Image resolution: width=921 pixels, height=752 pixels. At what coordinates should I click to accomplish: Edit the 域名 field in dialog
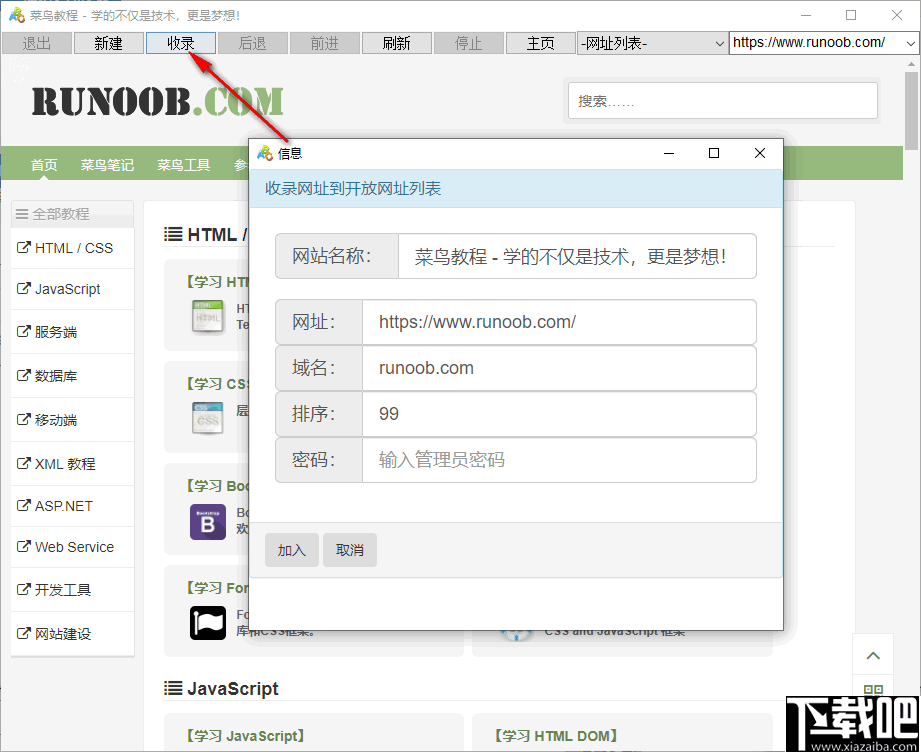click(559, 368)
